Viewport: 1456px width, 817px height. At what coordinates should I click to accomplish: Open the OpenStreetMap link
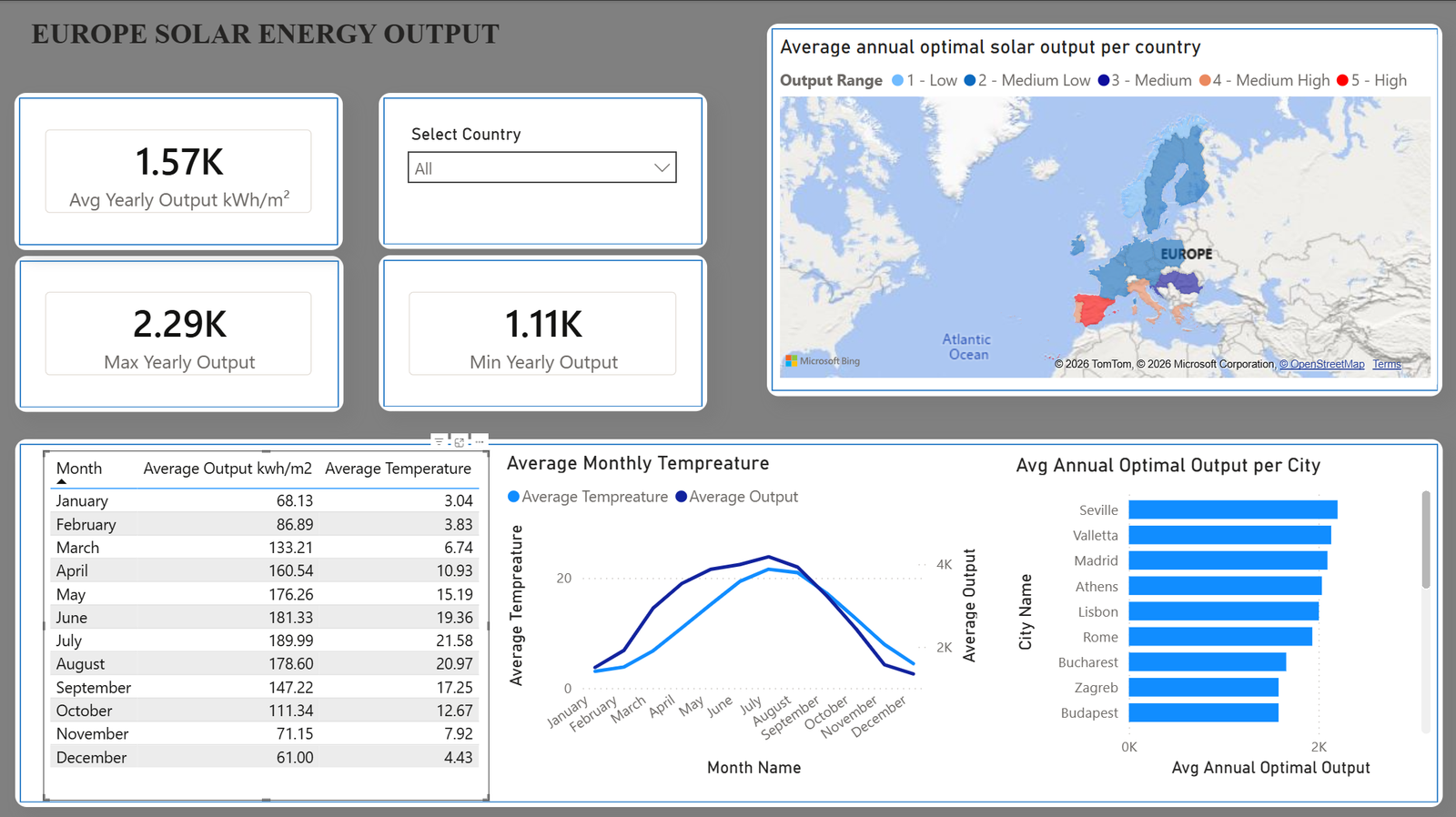pyautogui.click(x=1322, y=364)
